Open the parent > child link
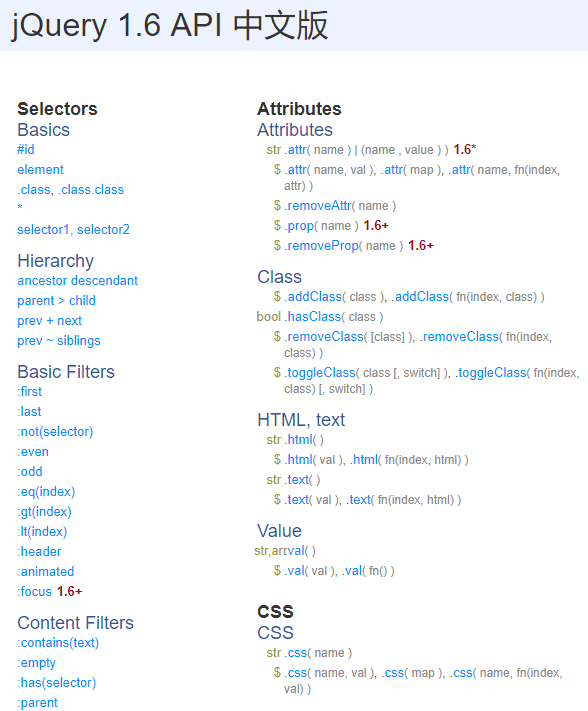588x711 pixels. [57, 301]
